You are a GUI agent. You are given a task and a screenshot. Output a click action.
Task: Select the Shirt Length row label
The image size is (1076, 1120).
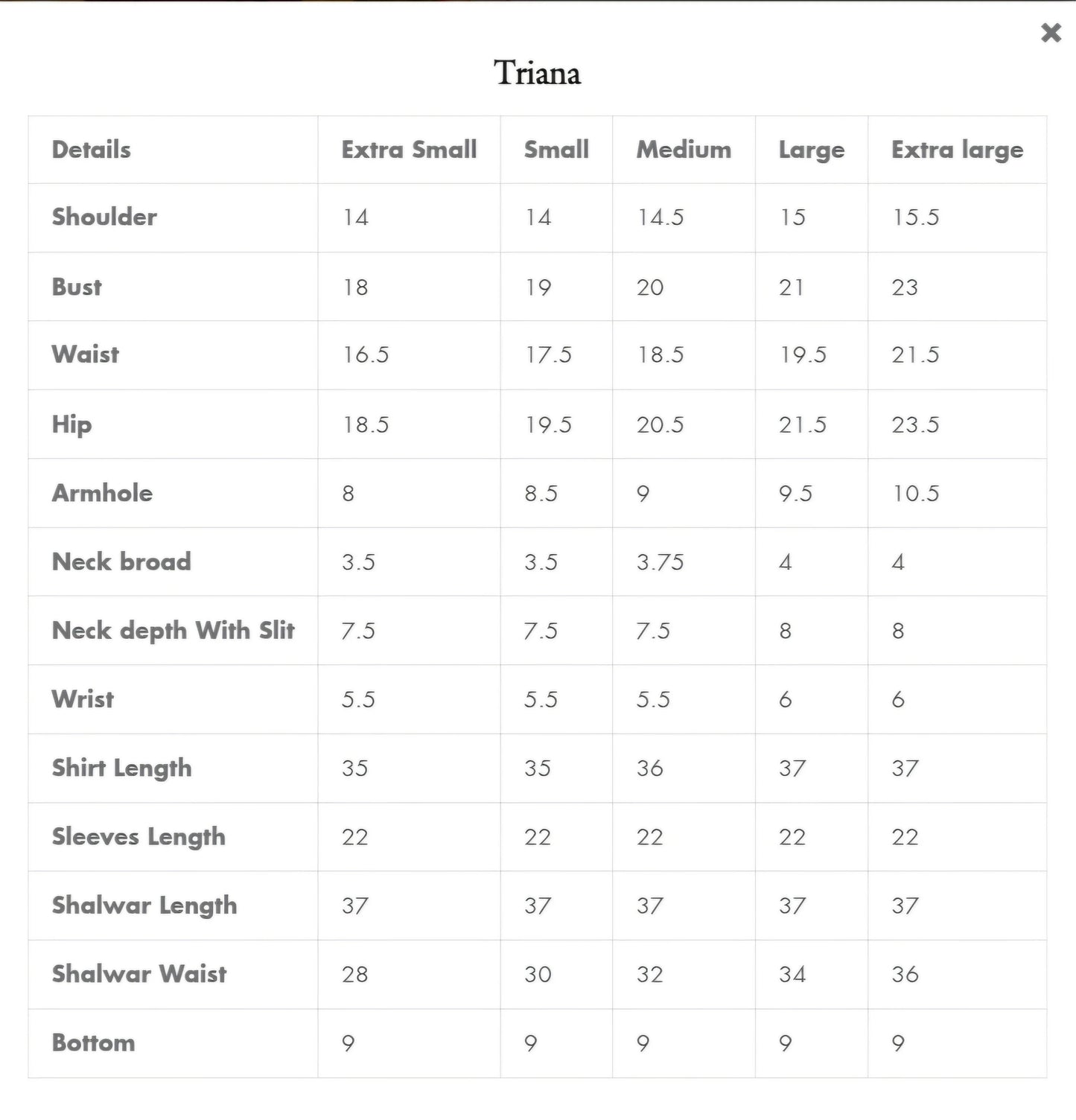pos(121,768)
